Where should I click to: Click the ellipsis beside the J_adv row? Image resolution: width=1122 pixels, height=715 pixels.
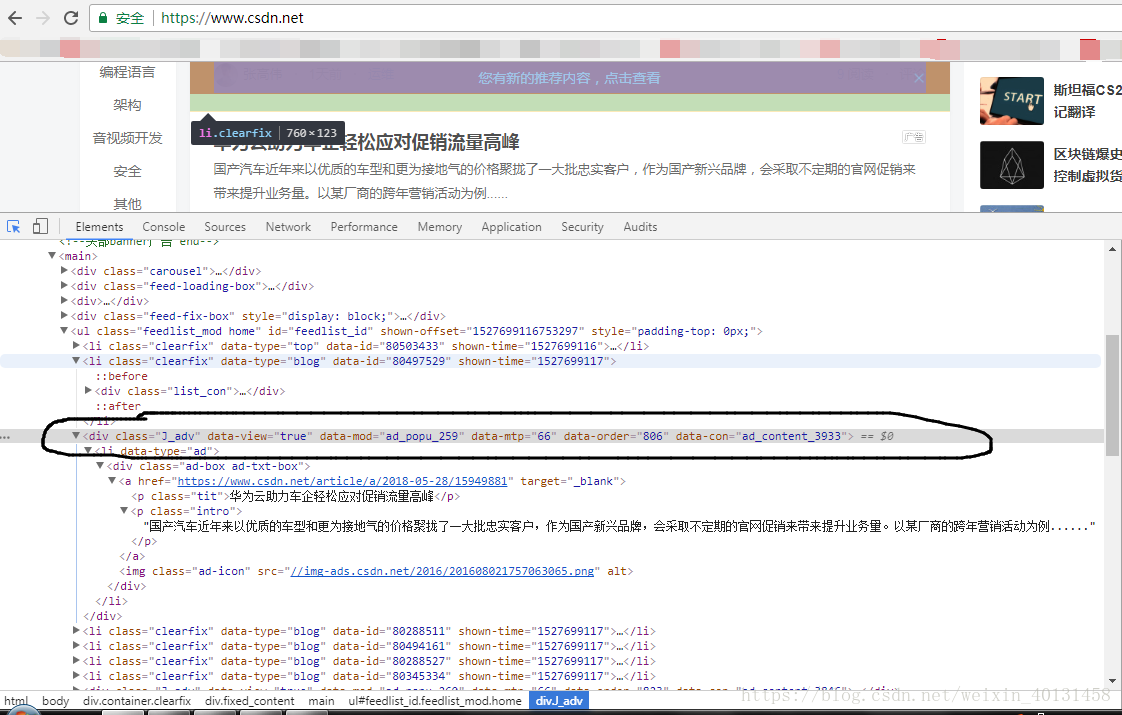pyautogui.click(x=6, y=437)
